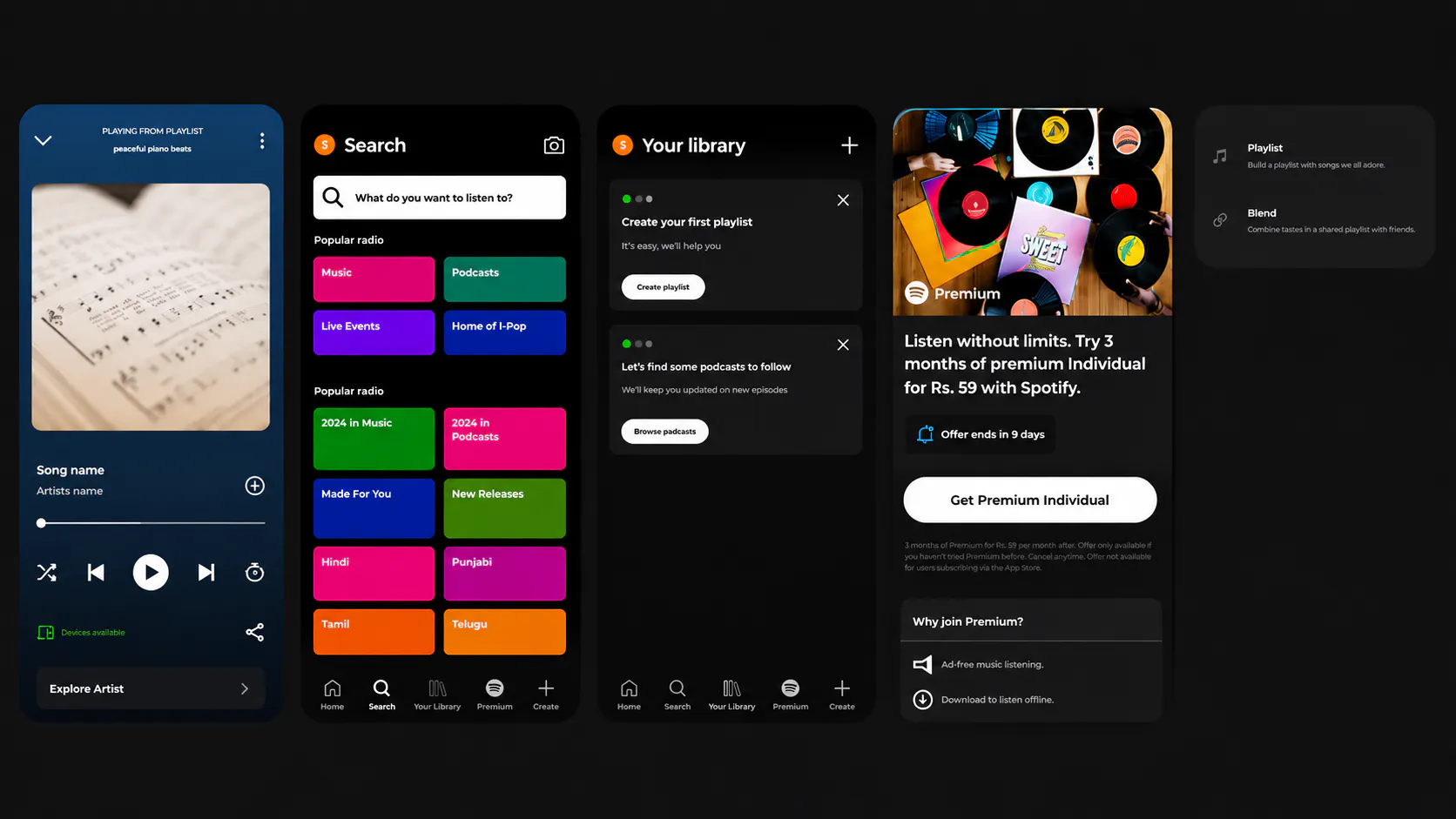Click the Blend link icon
Screen dimensions: 1456x819
1220,220
